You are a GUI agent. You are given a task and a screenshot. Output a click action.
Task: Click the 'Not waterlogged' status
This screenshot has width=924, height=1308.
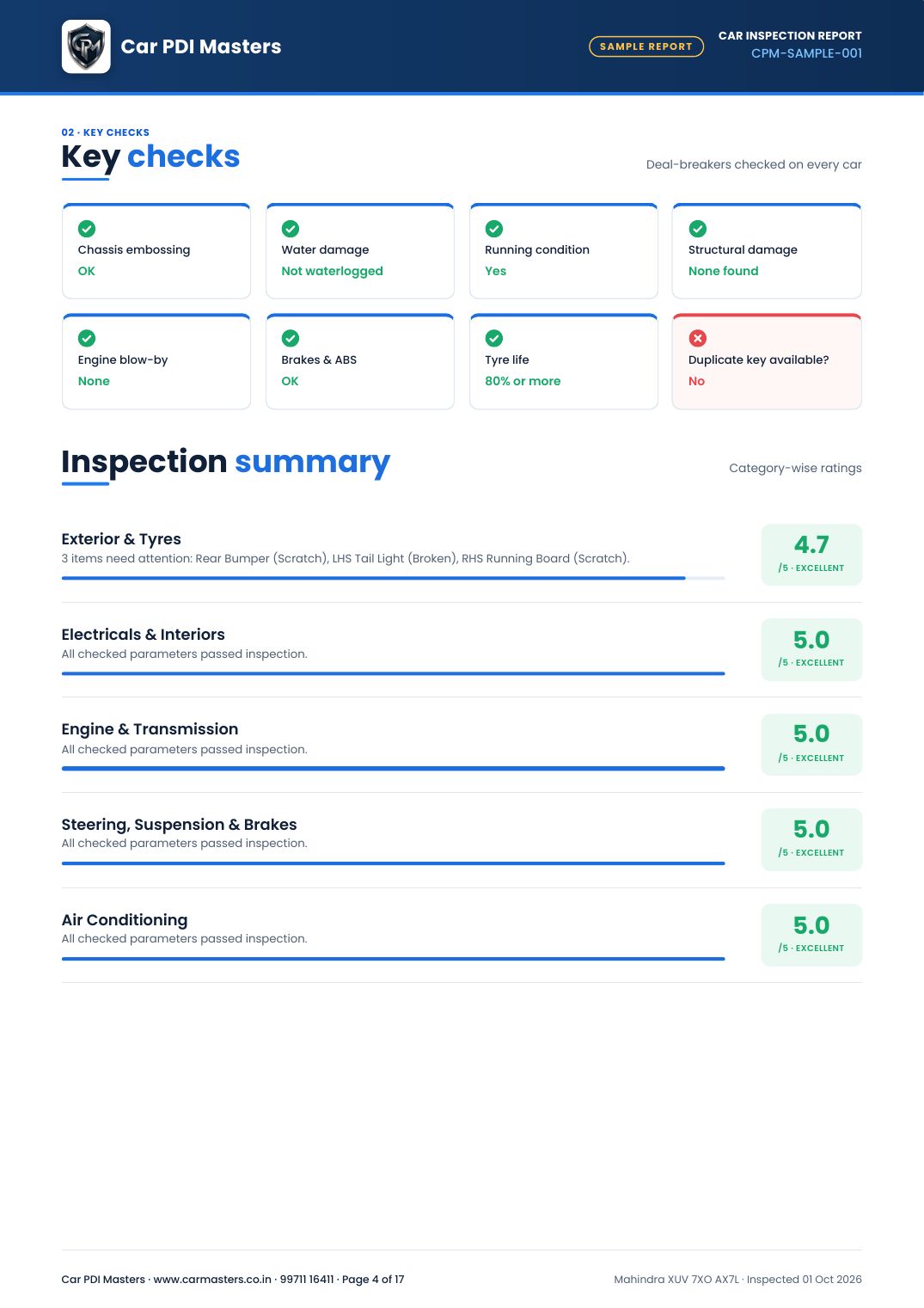pyautogui.click(x=332, y=271)
